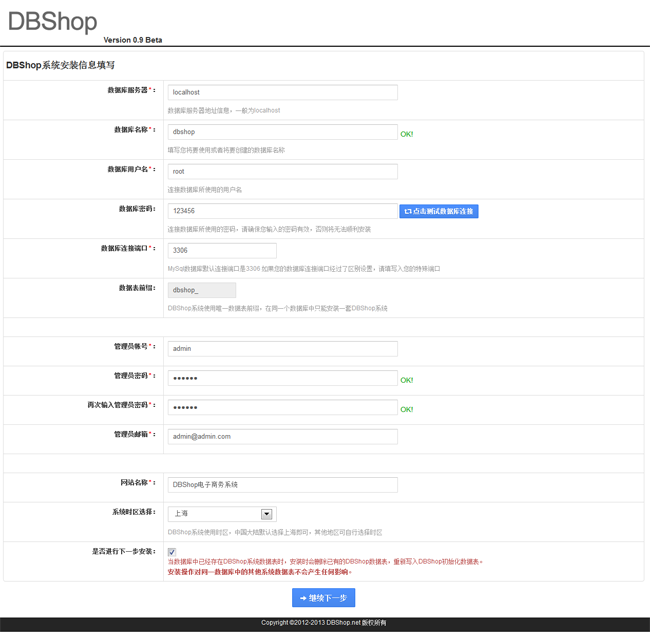Click the database name field containing dbshop
The width and height of the screenshot is (650, 637).
(x=282, y=132)
